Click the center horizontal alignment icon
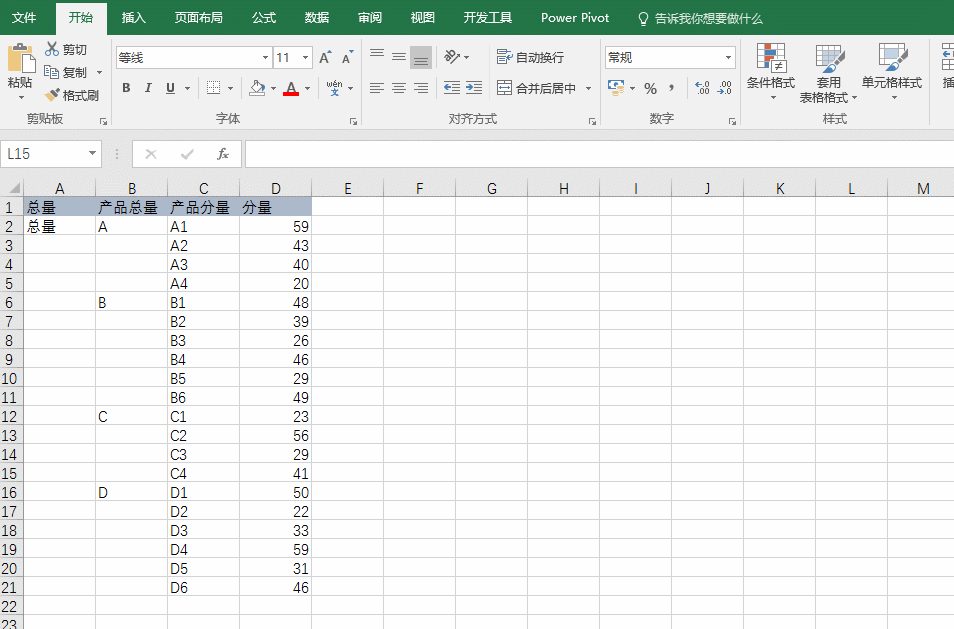Screen dimensions: 954x629 (399, 88)
